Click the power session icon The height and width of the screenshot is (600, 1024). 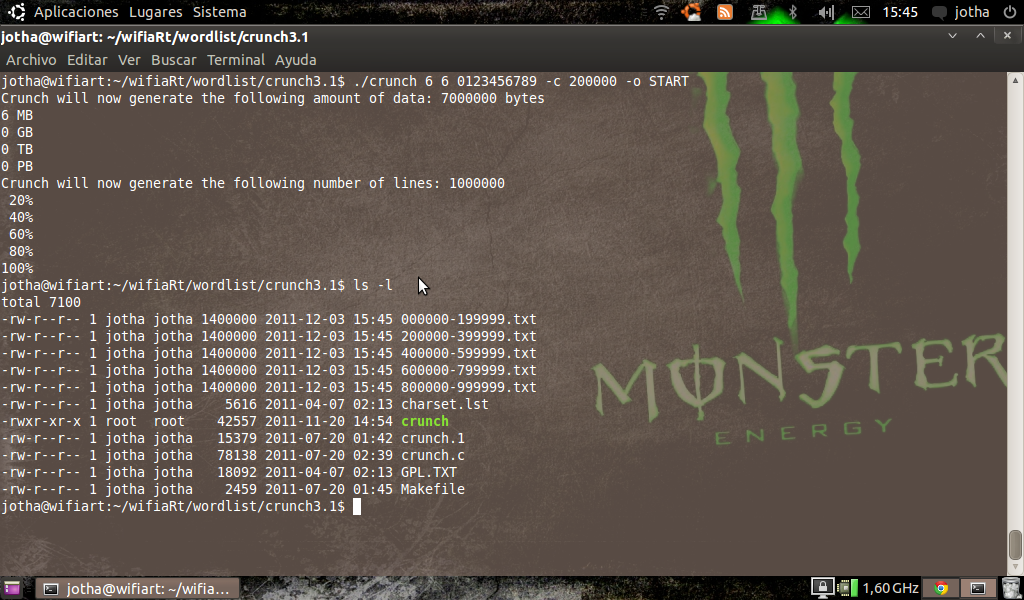point(1008,12)
